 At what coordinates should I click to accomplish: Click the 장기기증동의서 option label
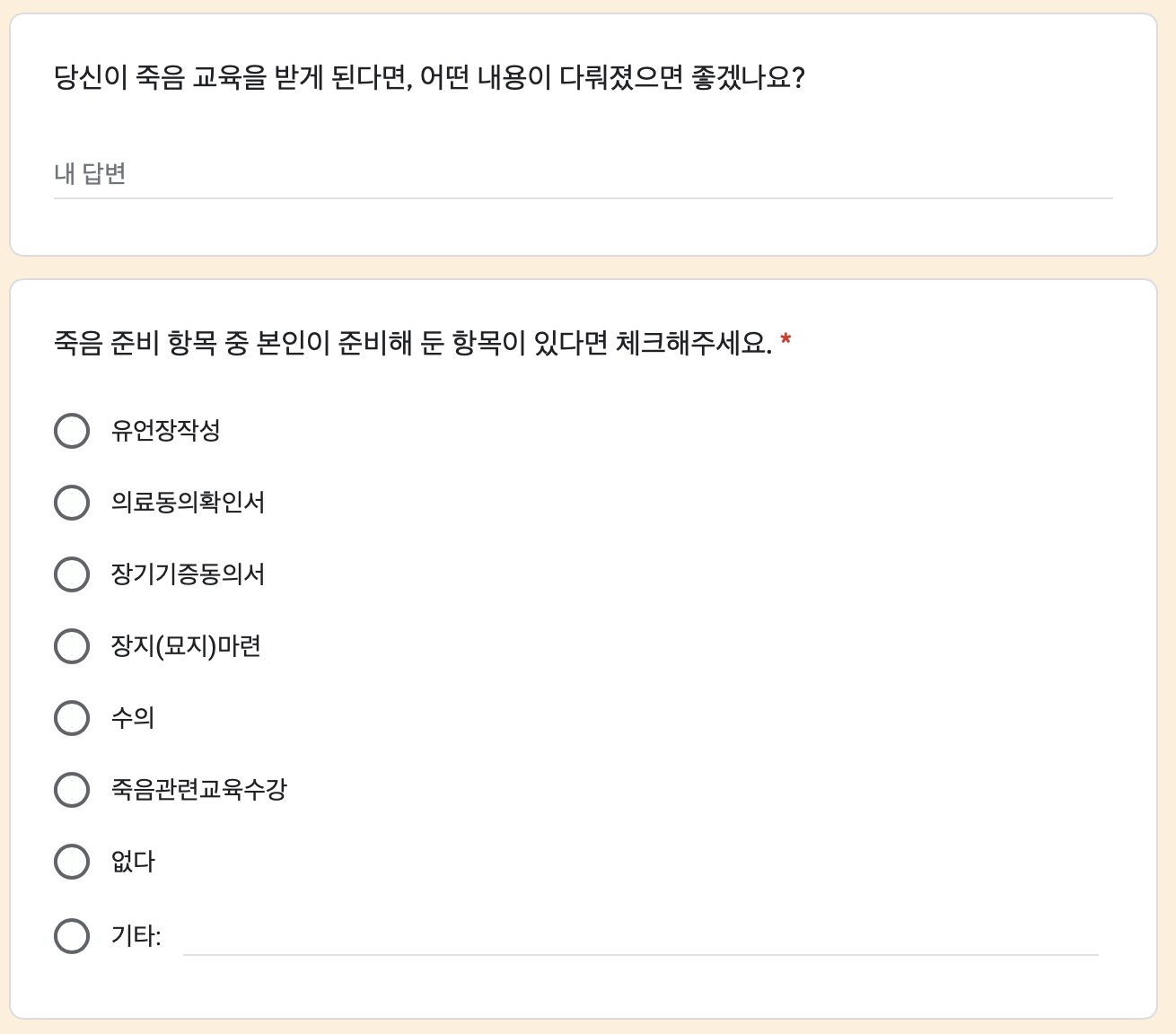tap(188, 574)
